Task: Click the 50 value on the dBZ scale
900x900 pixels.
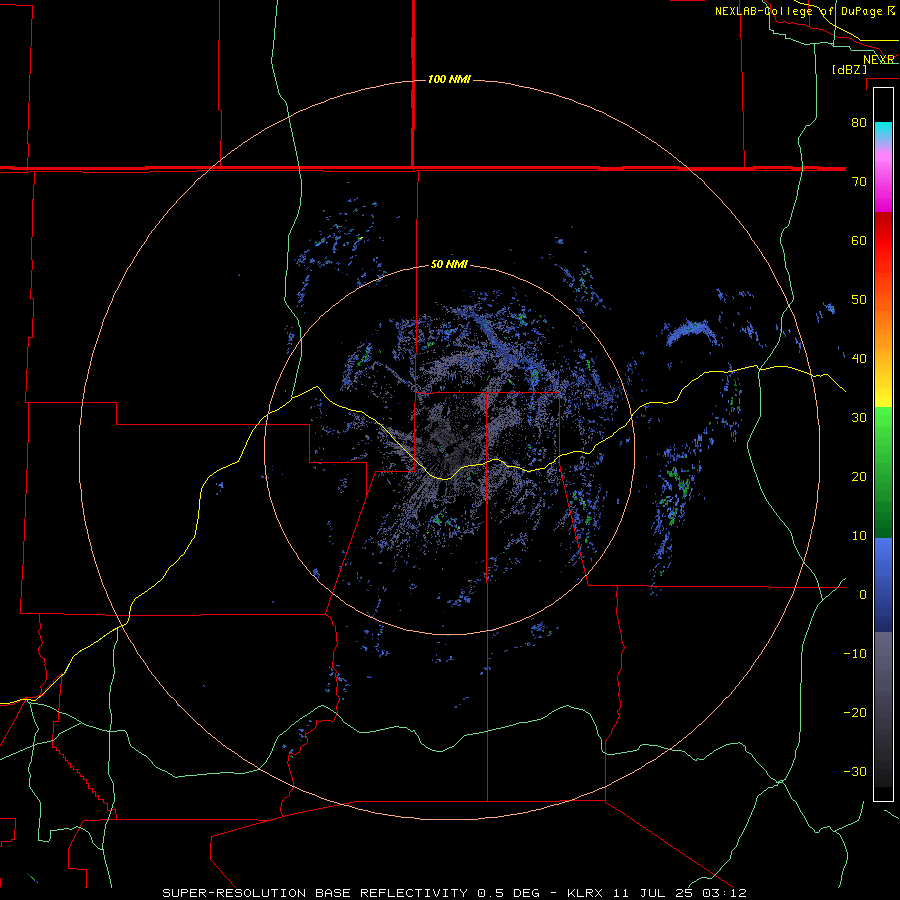Action: click(x=859, y=300)
